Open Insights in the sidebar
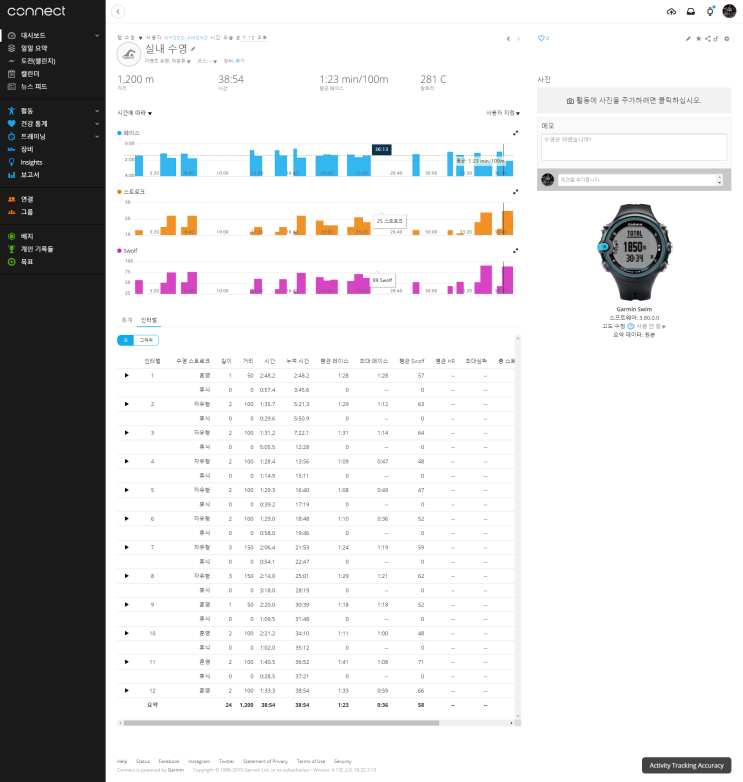 coord(31,162)
